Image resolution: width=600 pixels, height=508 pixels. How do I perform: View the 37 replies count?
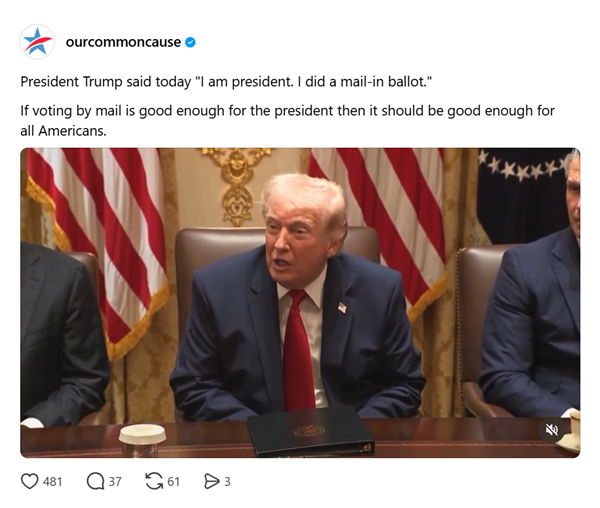(x=115, y=481)
